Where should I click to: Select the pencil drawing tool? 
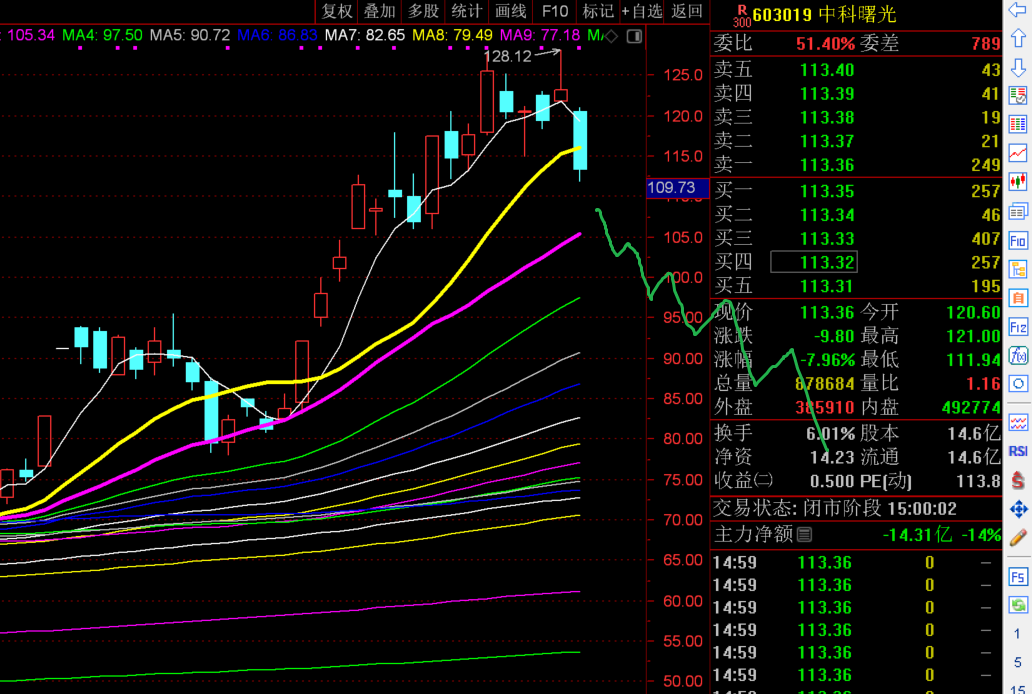pyautogui.click(x=1018, y=538)
